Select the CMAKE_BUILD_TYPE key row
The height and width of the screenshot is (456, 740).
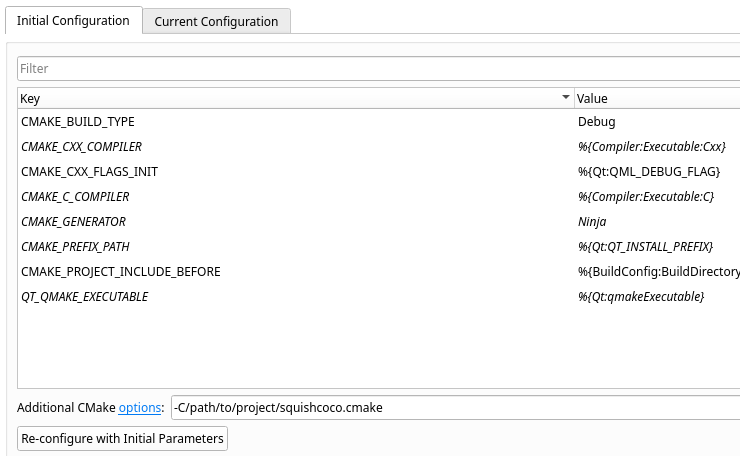(77, 122)
